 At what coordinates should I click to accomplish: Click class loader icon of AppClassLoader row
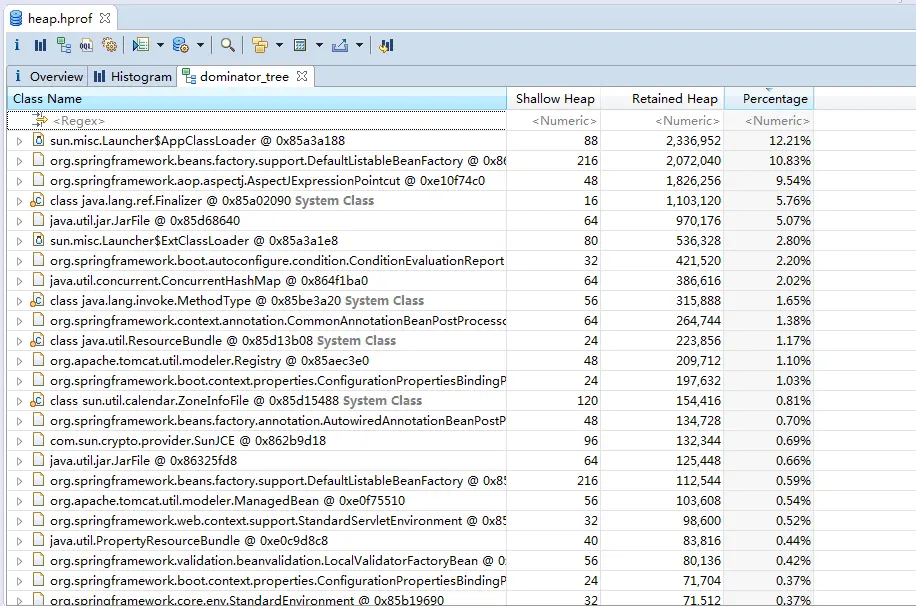tap(38, 140)
